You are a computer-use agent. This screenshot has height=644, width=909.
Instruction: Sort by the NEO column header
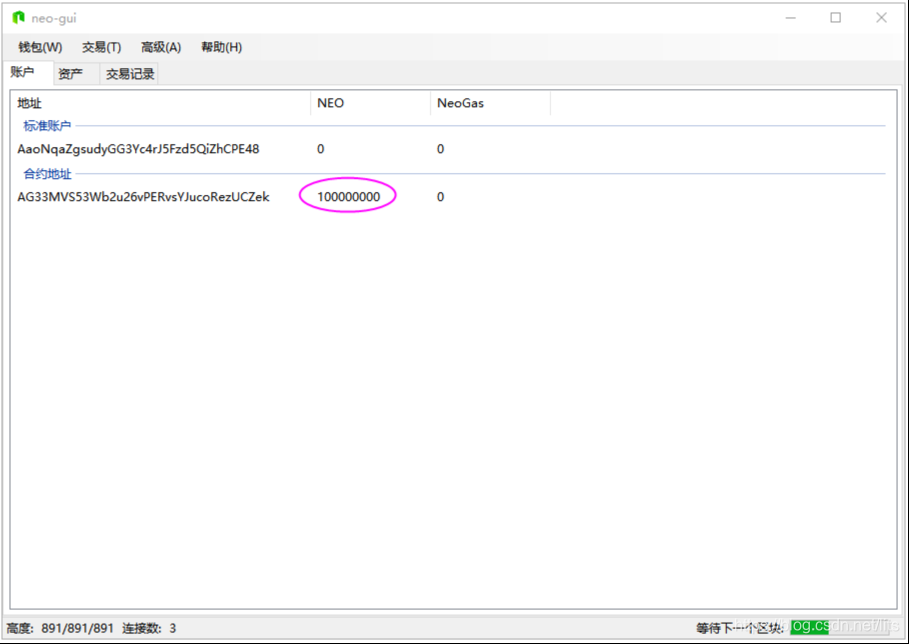371,103
